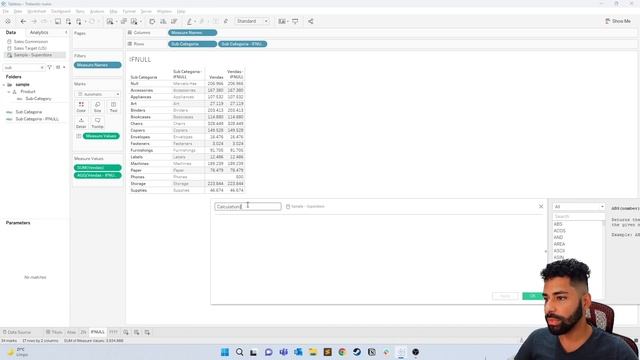Open the File menu

pos(5,11)
